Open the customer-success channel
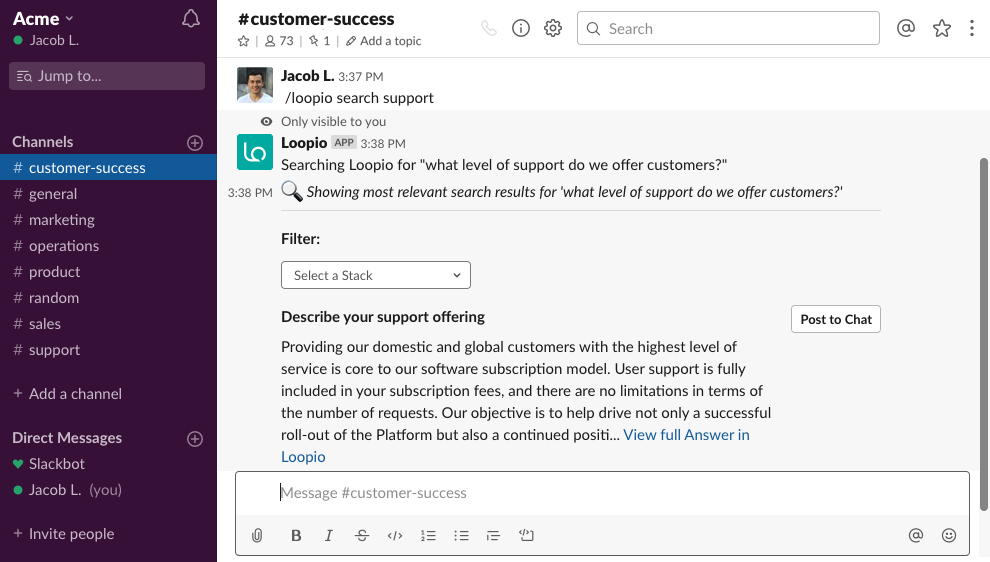Viewport: 990px width, 562px height. (x=108, y=168)
